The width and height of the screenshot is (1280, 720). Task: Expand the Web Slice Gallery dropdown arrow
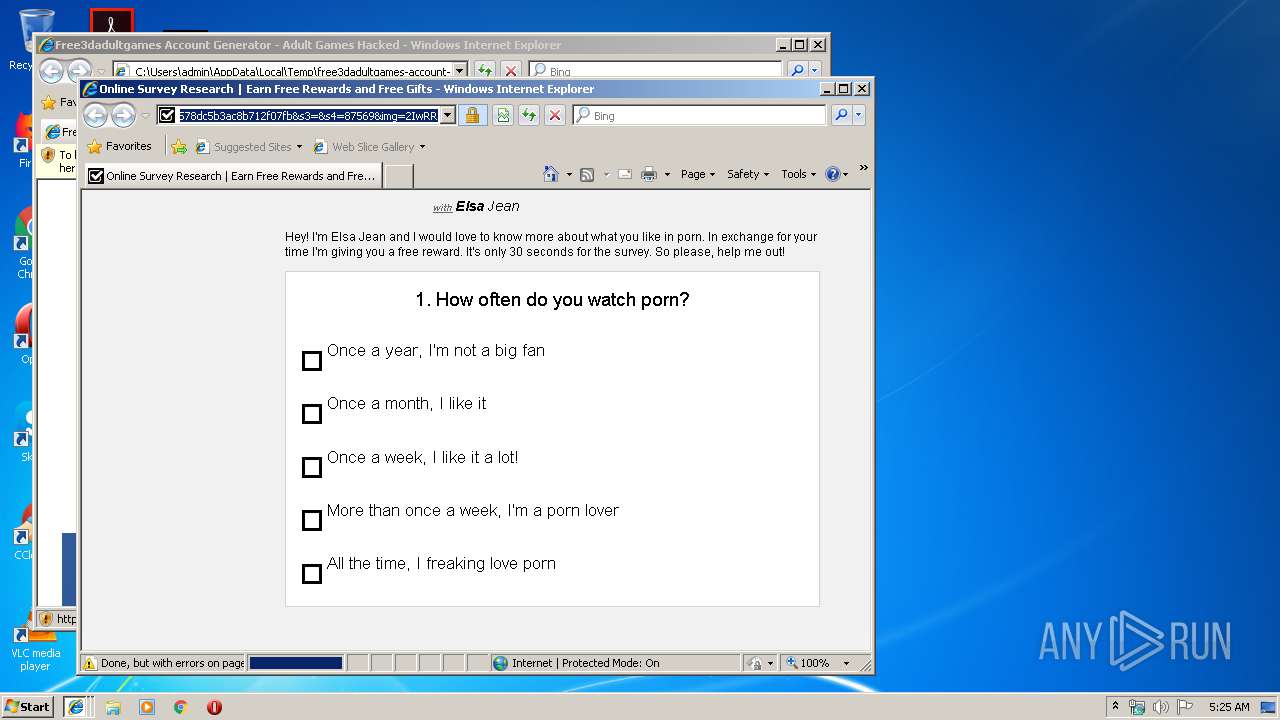coord(422,147)
